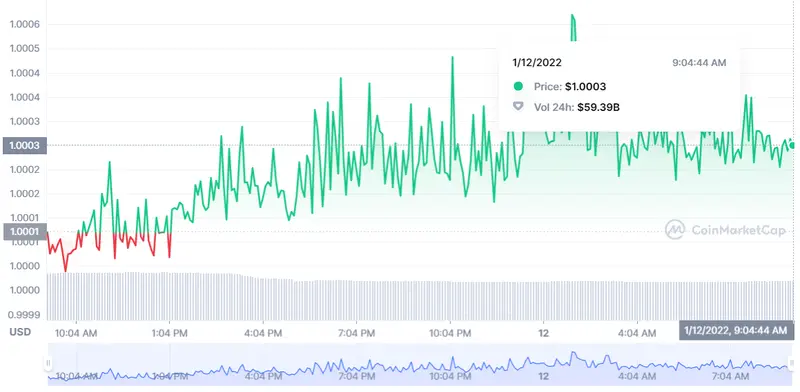Click the highlighted 1.0003 price badge on axis
Viewport: 800px width, 392px height.
(x=24, y=145)
